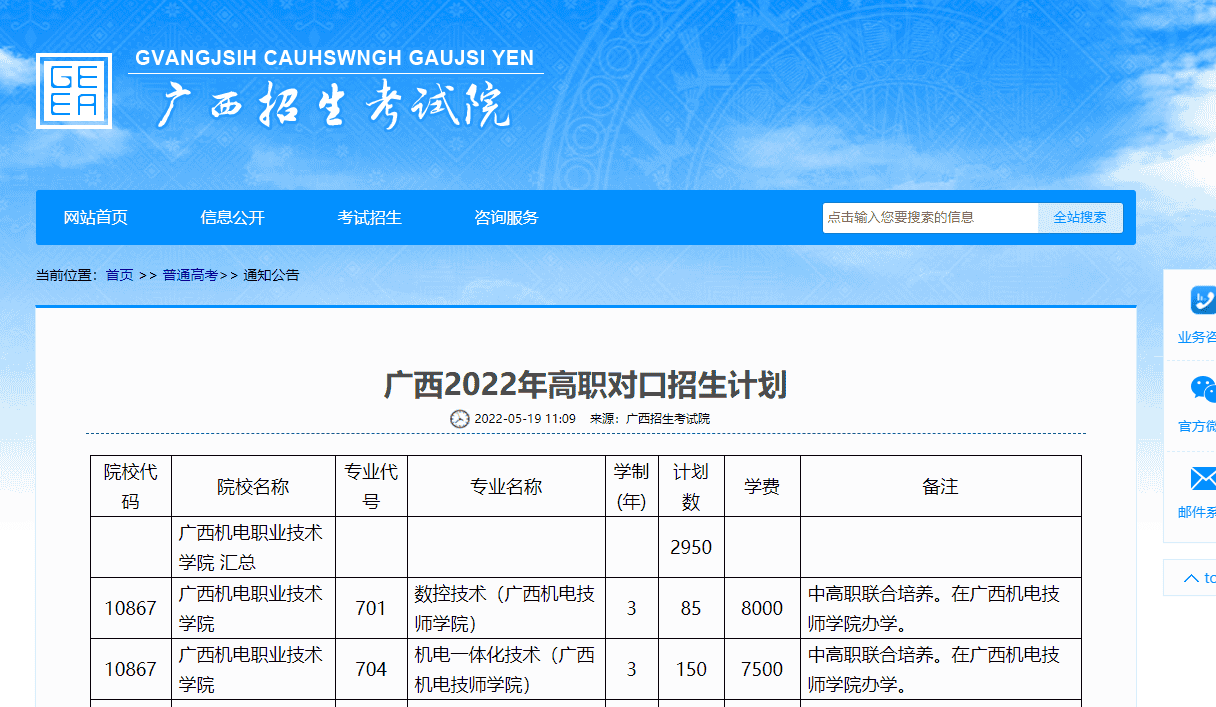Click the 学制(年) column header
This screenshot has width=1216, height=707.
click(x=631, y=486)
